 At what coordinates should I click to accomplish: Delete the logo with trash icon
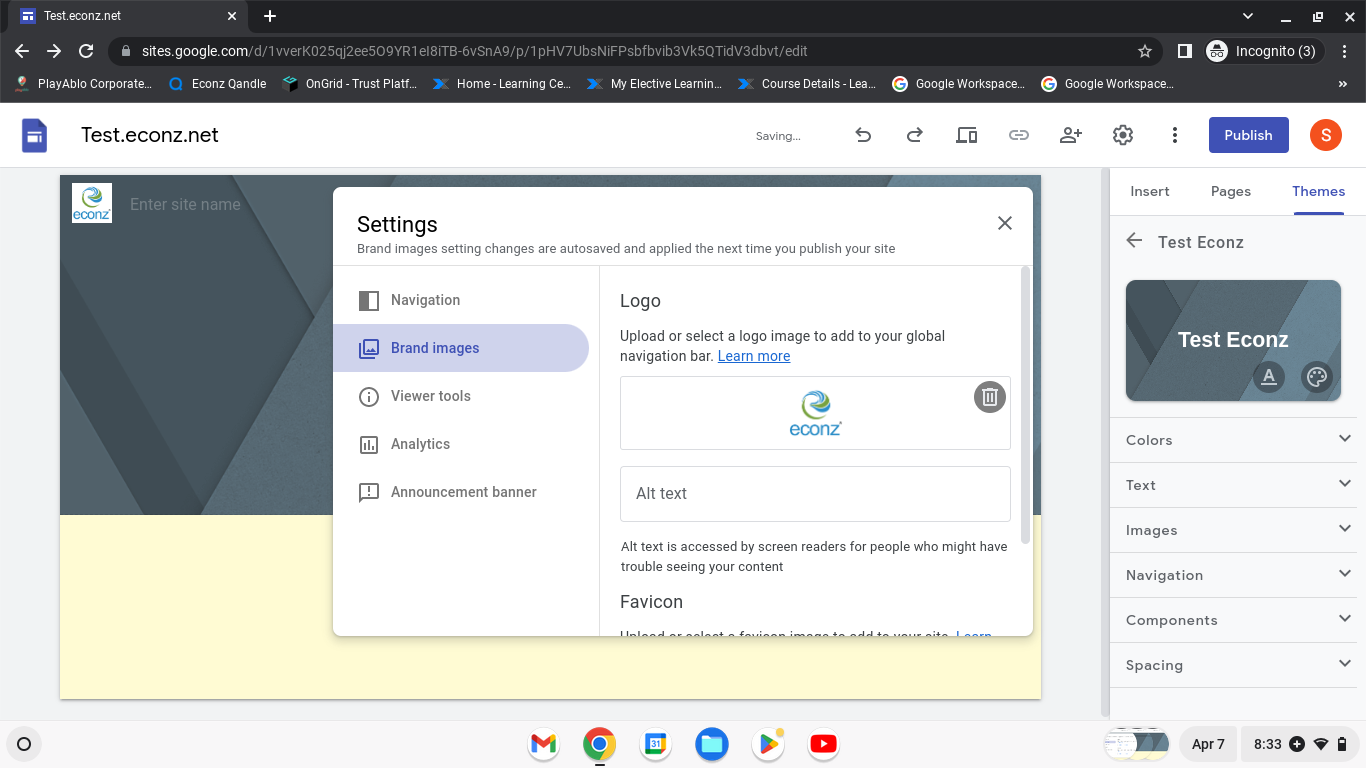[989, 397]
